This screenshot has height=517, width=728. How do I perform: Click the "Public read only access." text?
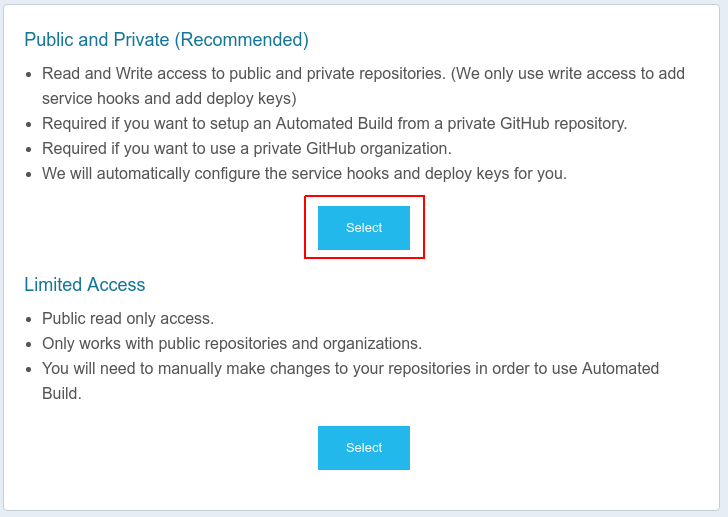coord(128,319)
